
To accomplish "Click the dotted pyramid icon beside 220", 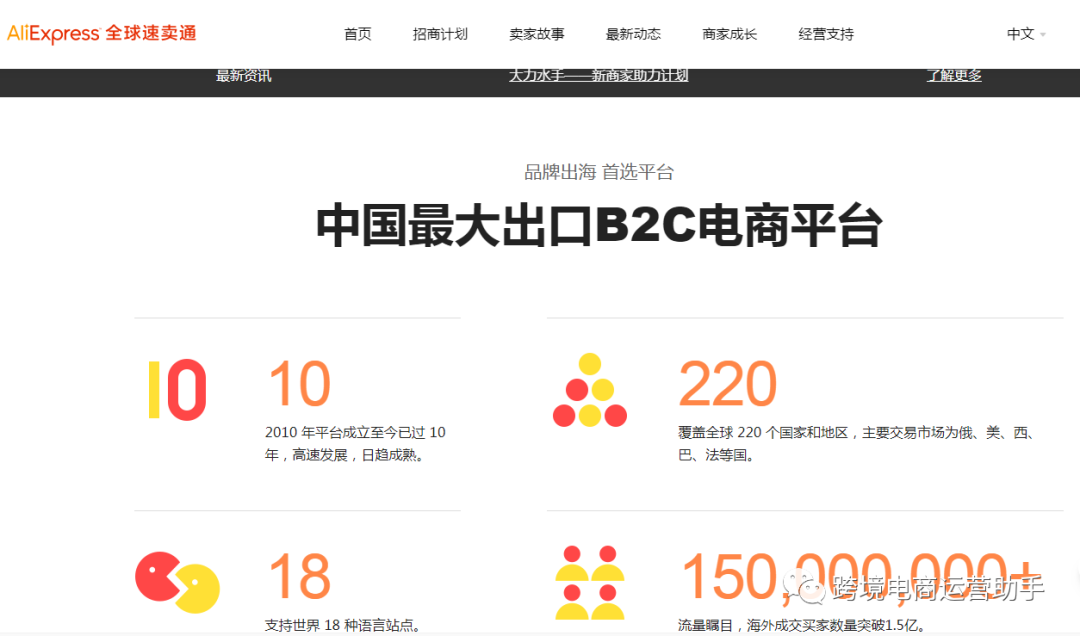I will pyautogui.click(x=589, y=387).
